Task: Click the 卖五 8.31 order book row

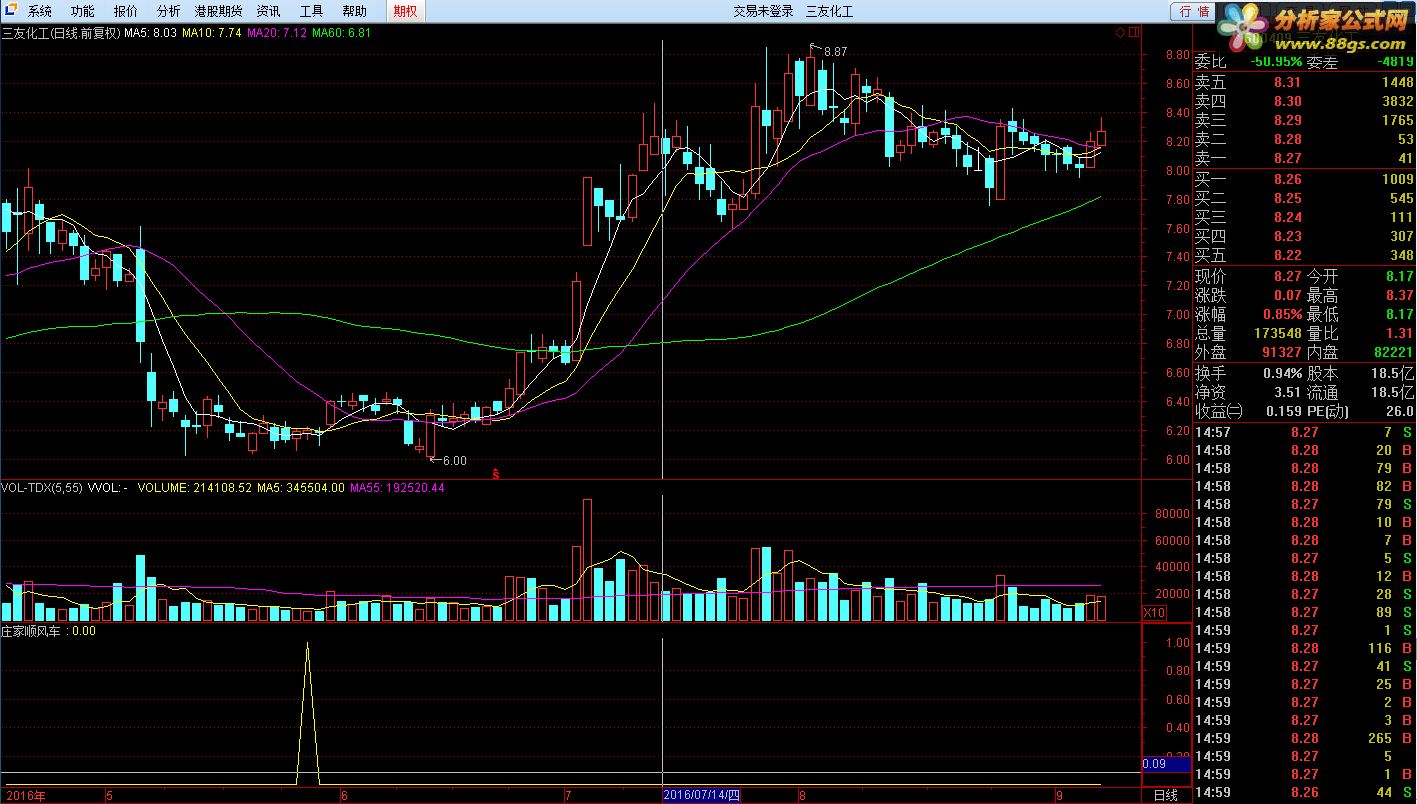Action: [x=1305, y=82]
